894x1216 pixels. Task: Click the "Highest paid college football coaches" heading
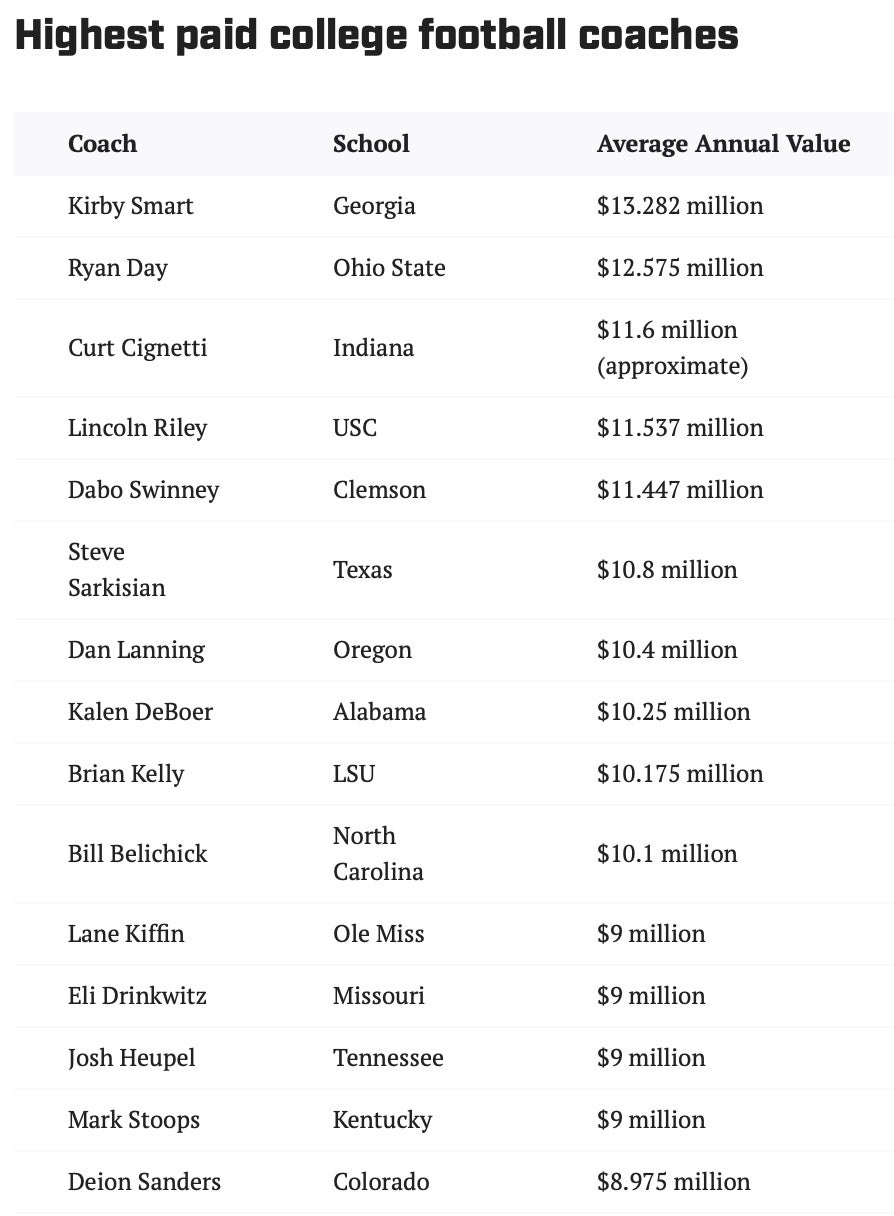(377, 36)
